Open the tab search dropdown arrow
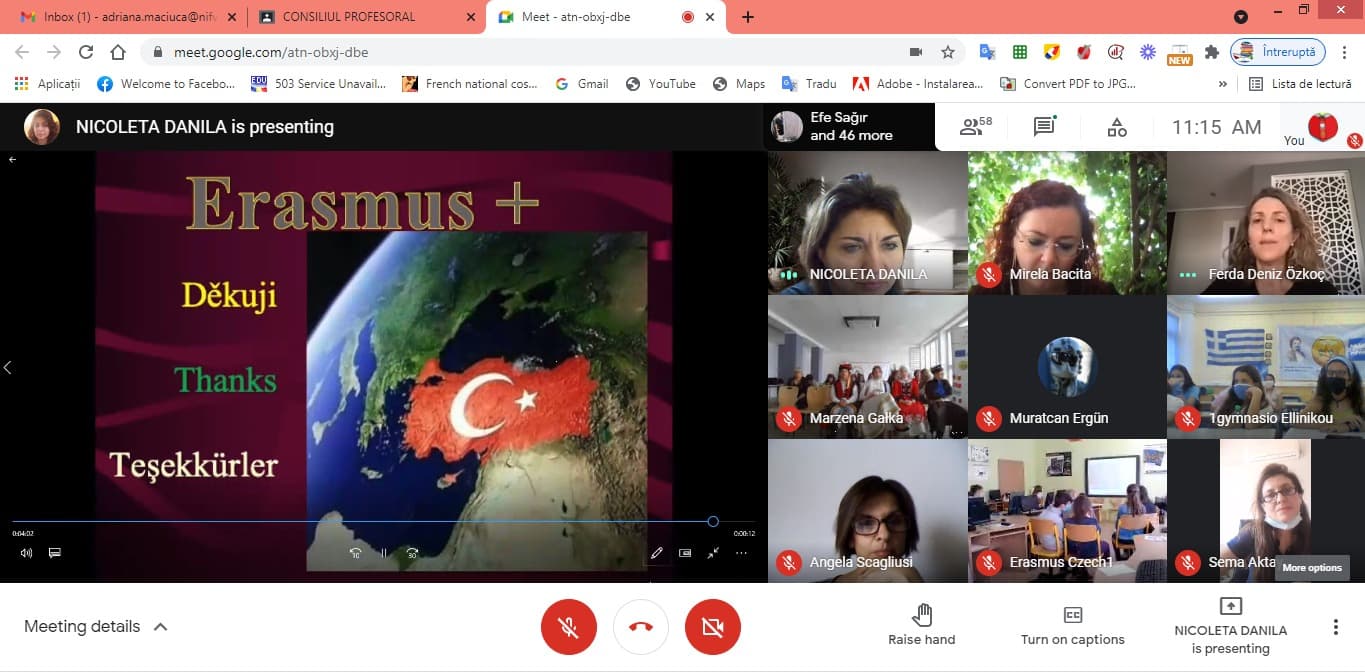1365x672 pixels. (x=1241, y=16)
